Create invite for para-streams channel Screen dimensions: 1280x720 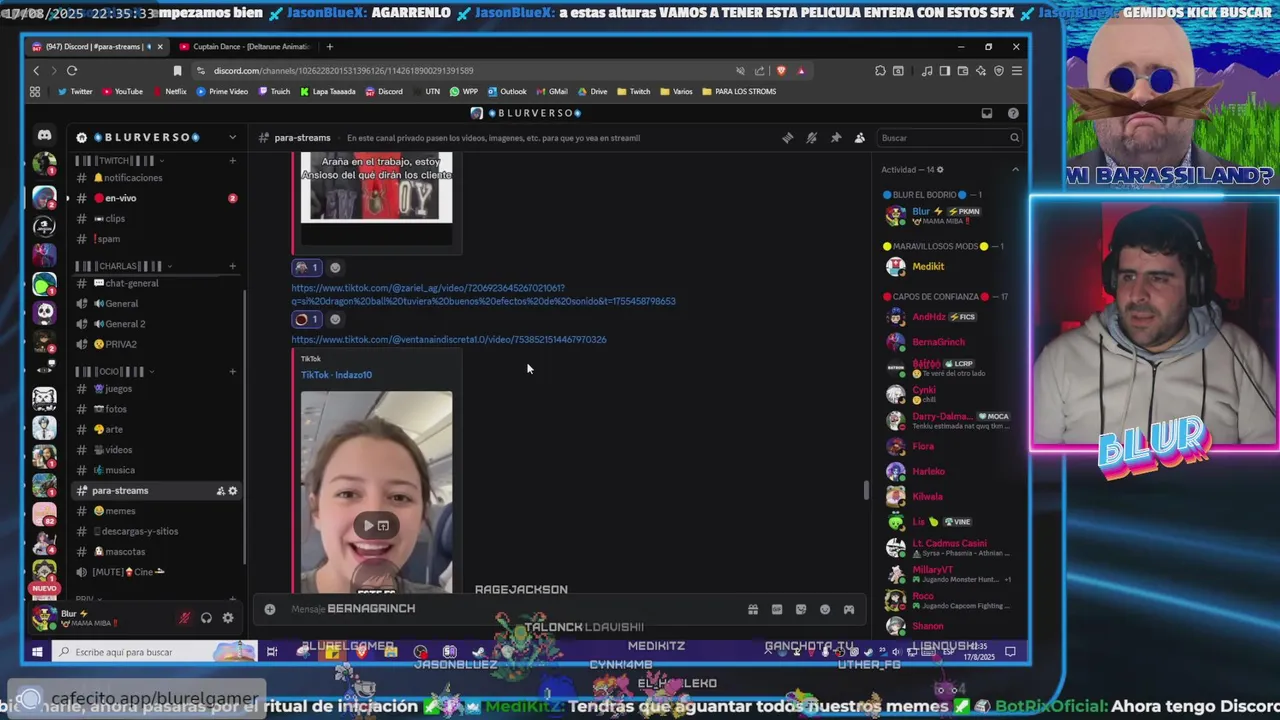tap(220, 491)
